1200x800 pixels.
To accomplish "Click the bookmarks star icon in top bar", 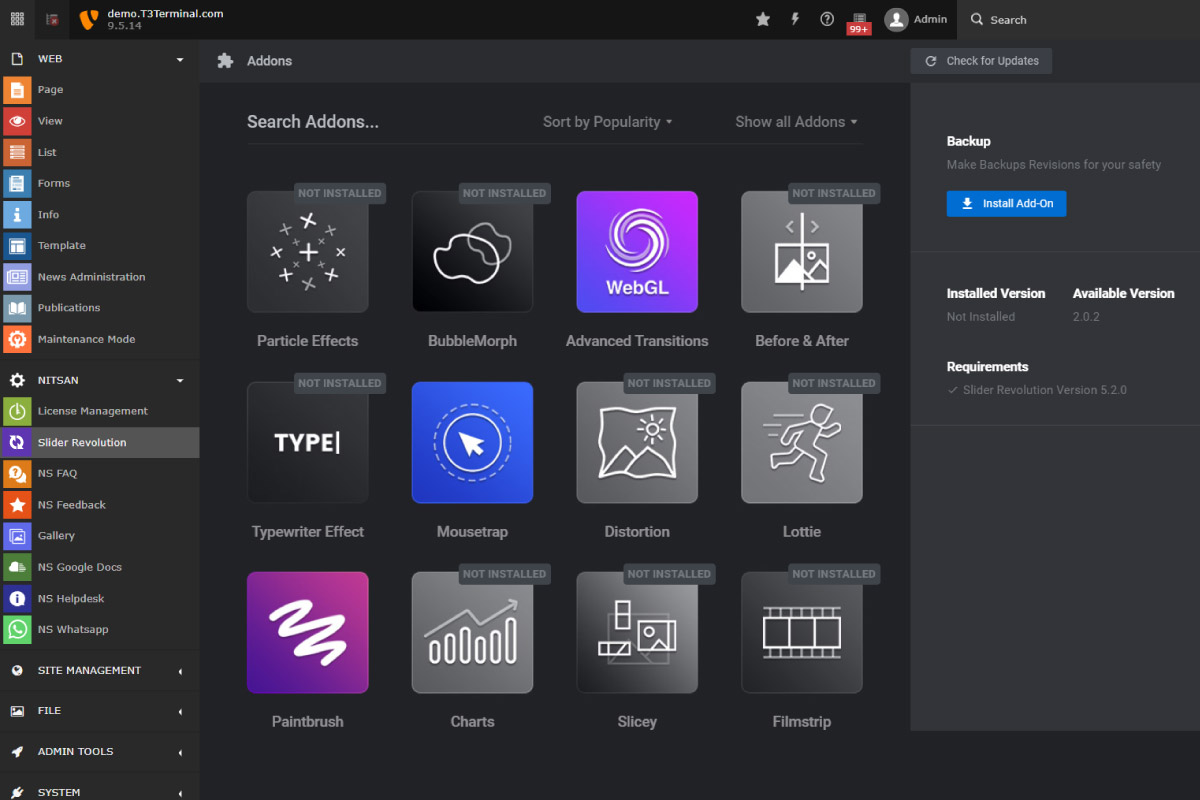I will click(763, 19).
